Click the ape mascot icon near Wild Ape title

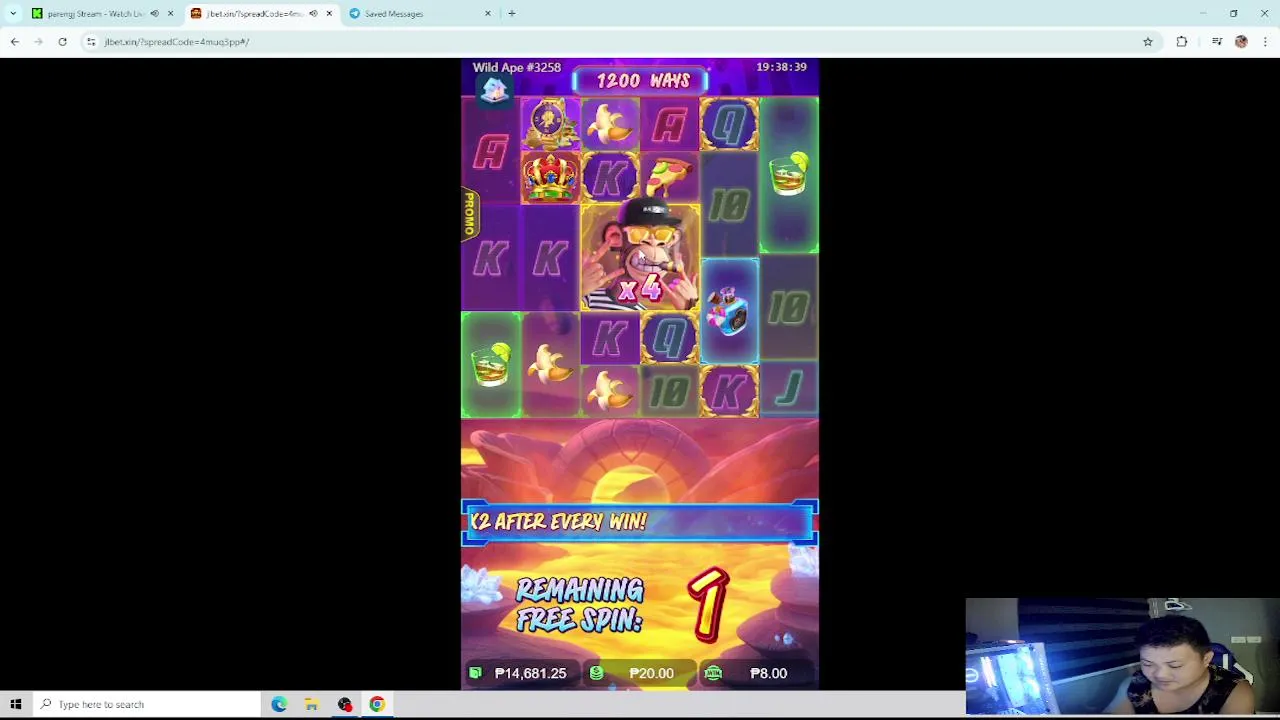point(494,91)
